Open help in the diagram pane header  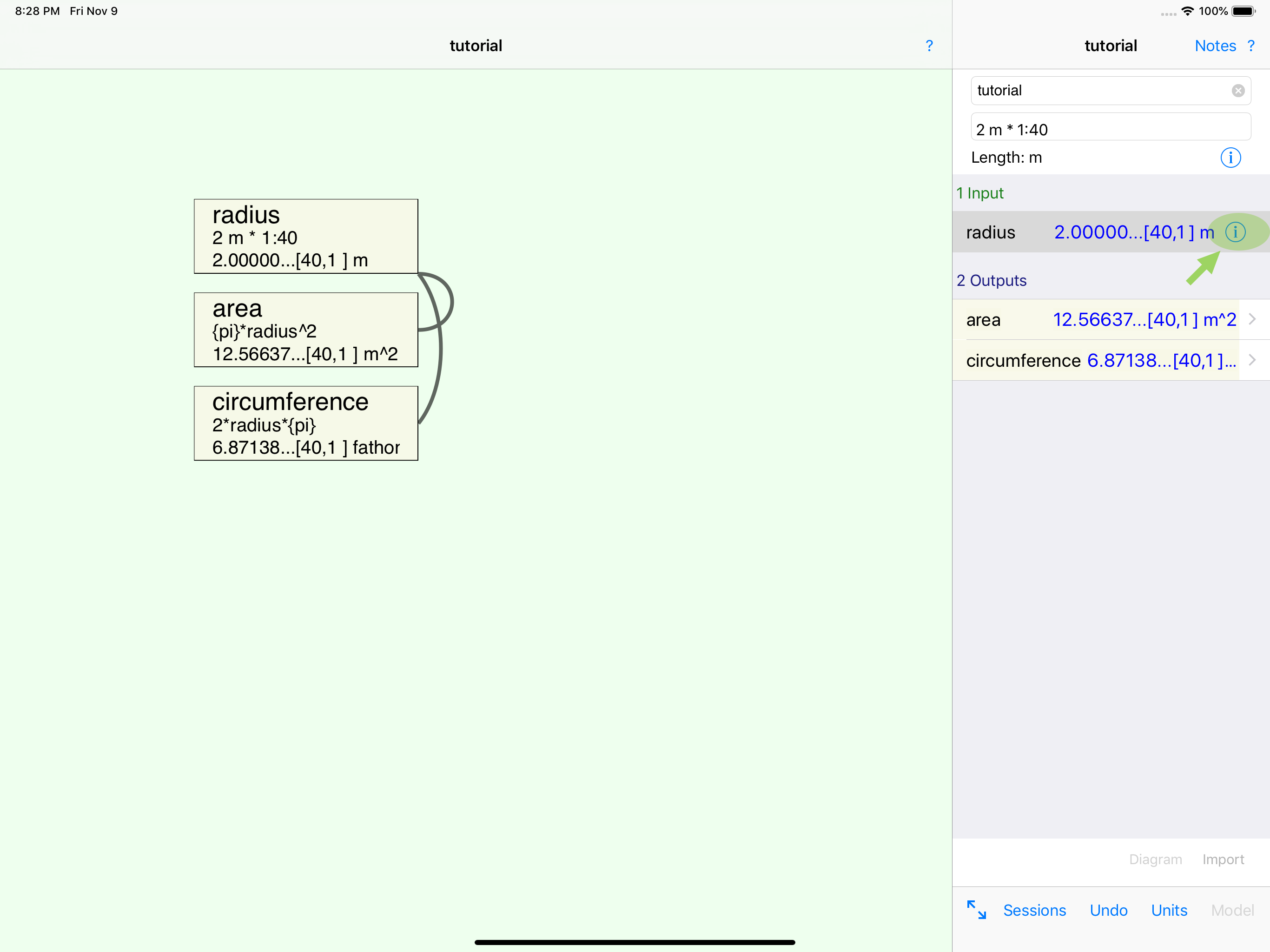point(929,46)
